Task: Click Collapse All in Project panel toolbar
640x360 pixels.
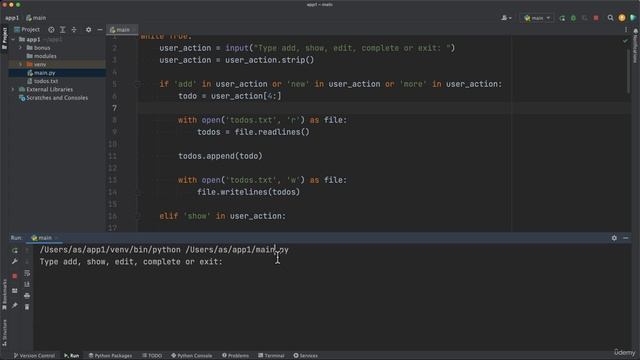Action: (74, 30)
